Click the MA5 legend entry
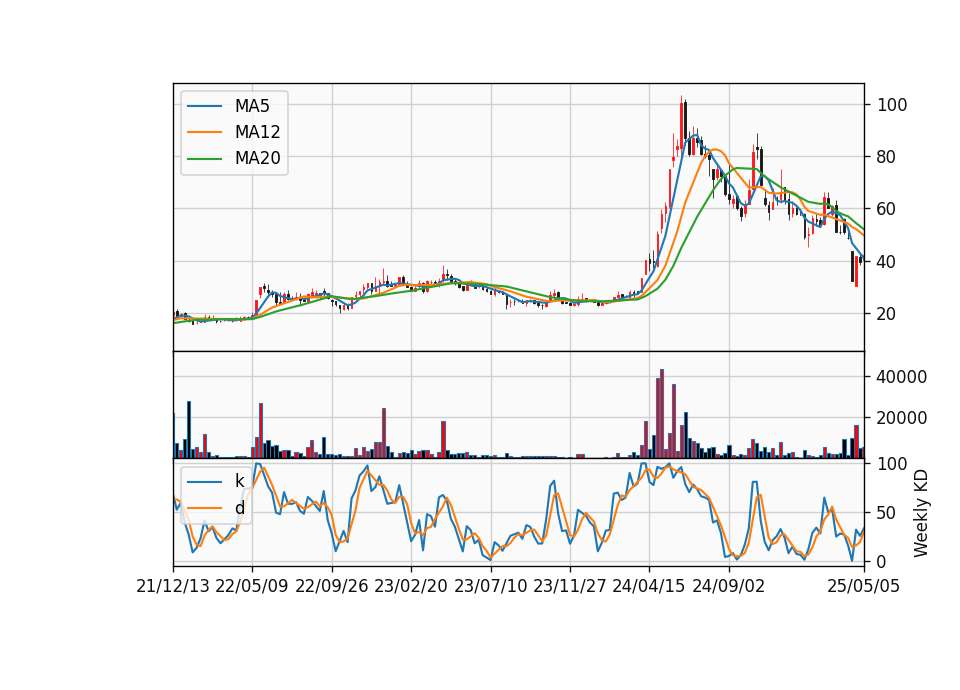 [252, 106]
